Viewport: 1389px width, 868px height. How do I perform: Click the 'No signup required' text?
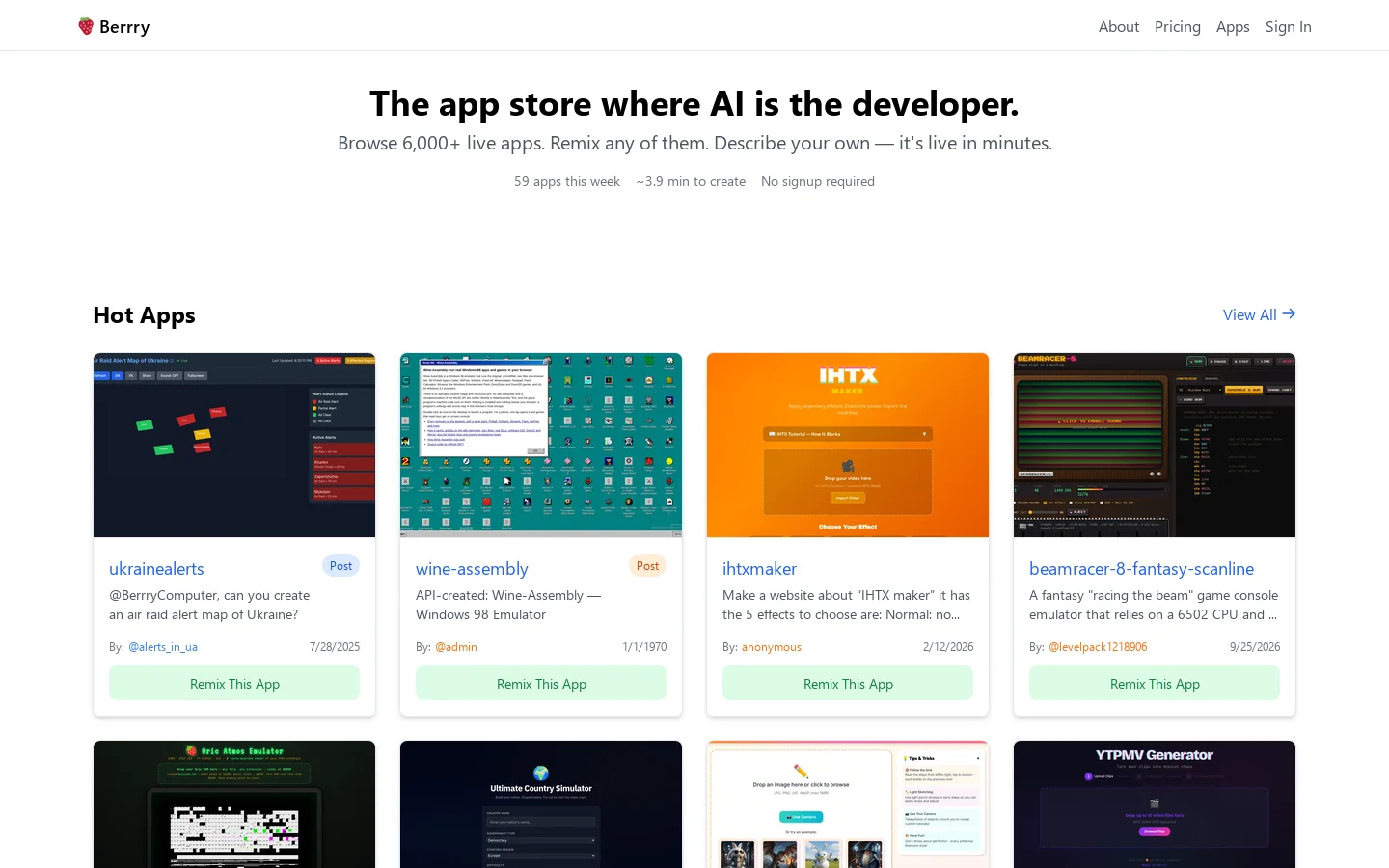[x=818, y=181]
